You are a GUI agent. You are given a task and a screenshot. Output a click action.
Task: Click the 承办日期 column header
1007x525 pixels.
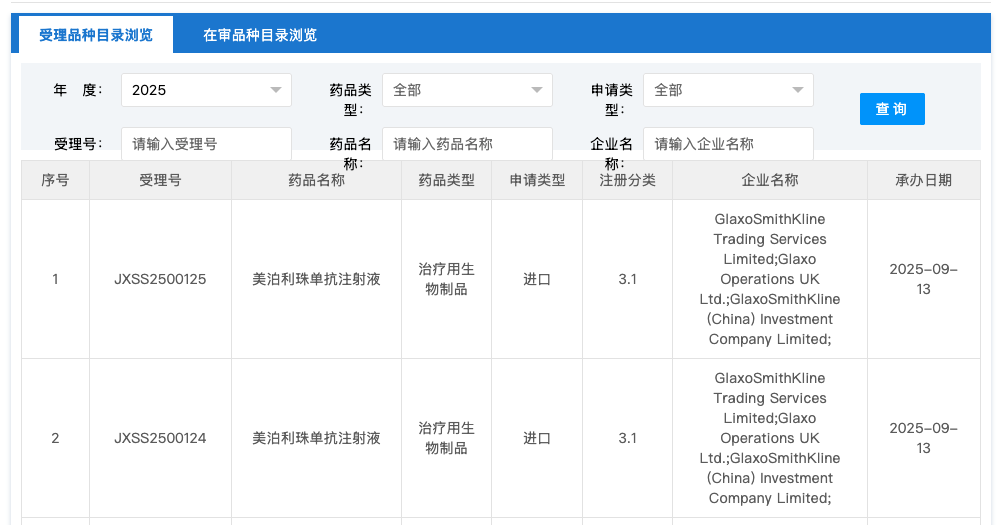(923, 181)
